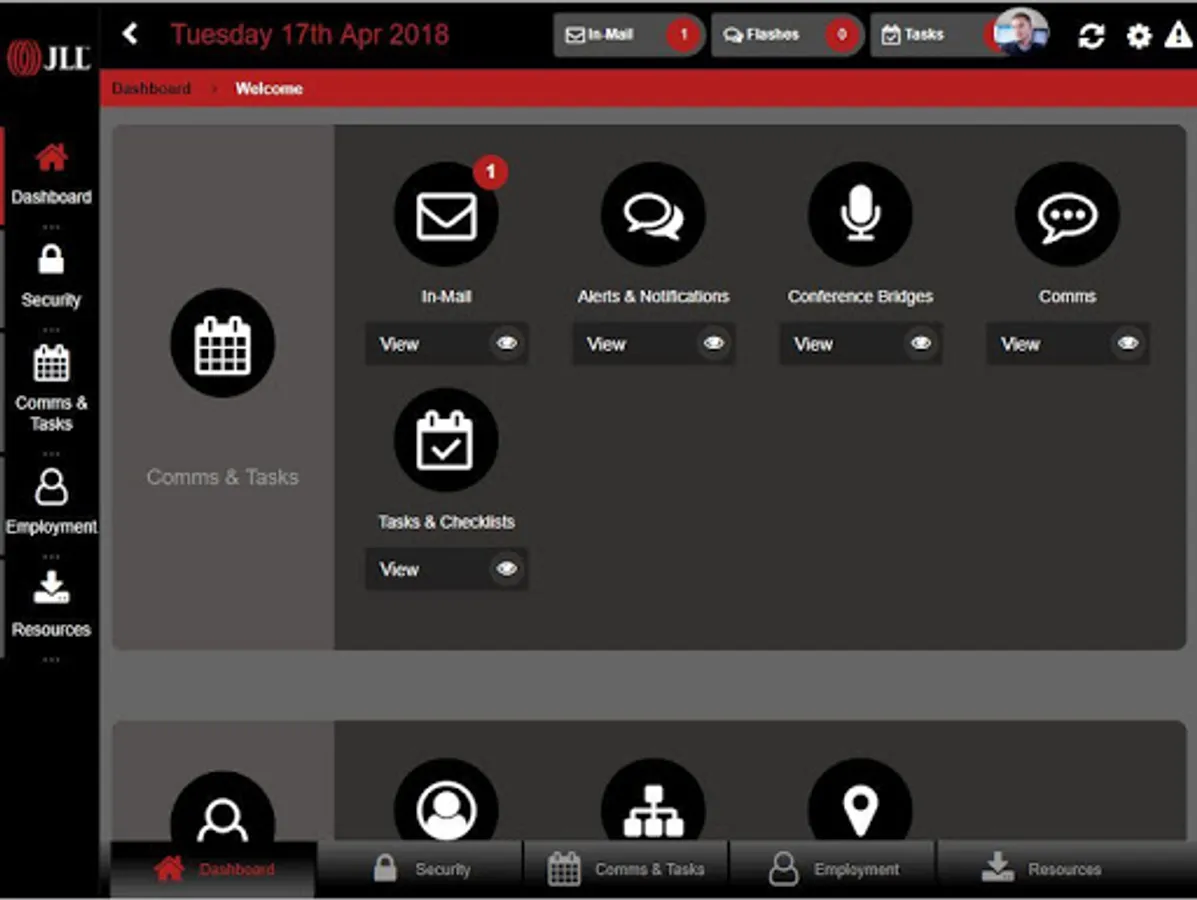Expand dots below Dashboard sidebar item

tap(50, 227)
